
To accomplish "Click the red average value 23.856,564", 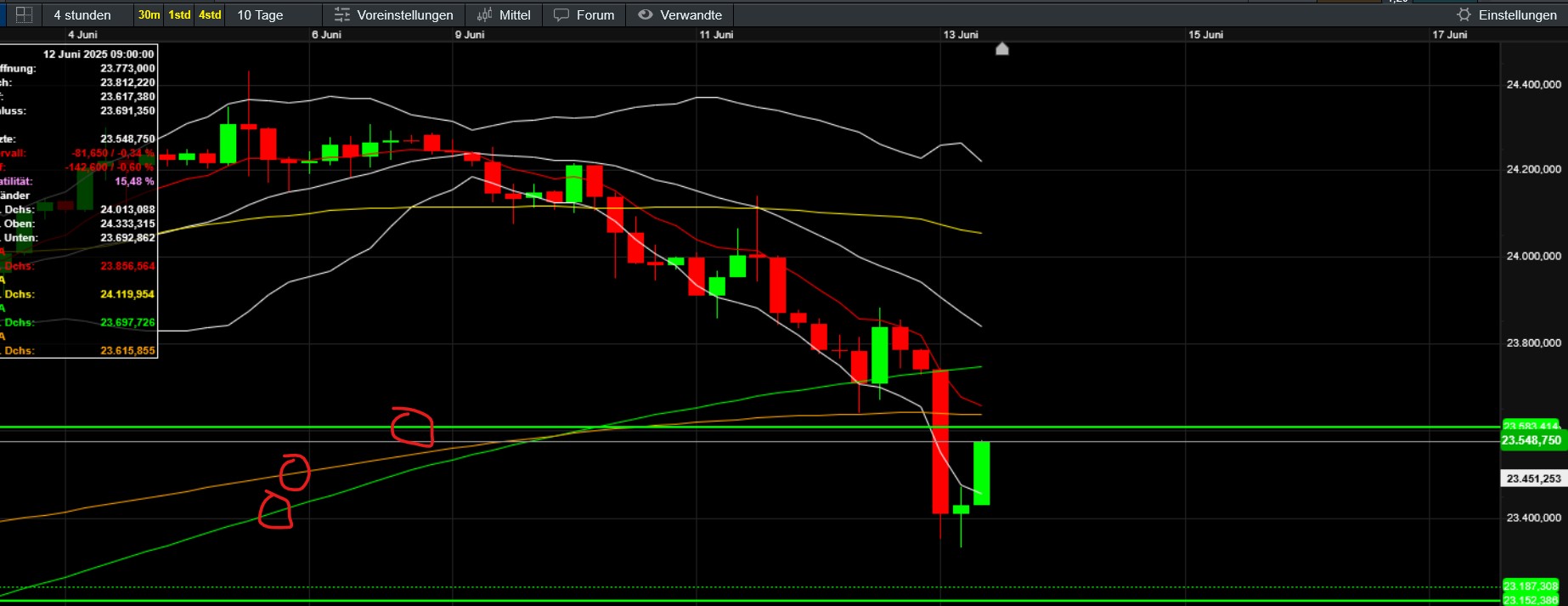I will pyautogui.click(x=127, y=266).
